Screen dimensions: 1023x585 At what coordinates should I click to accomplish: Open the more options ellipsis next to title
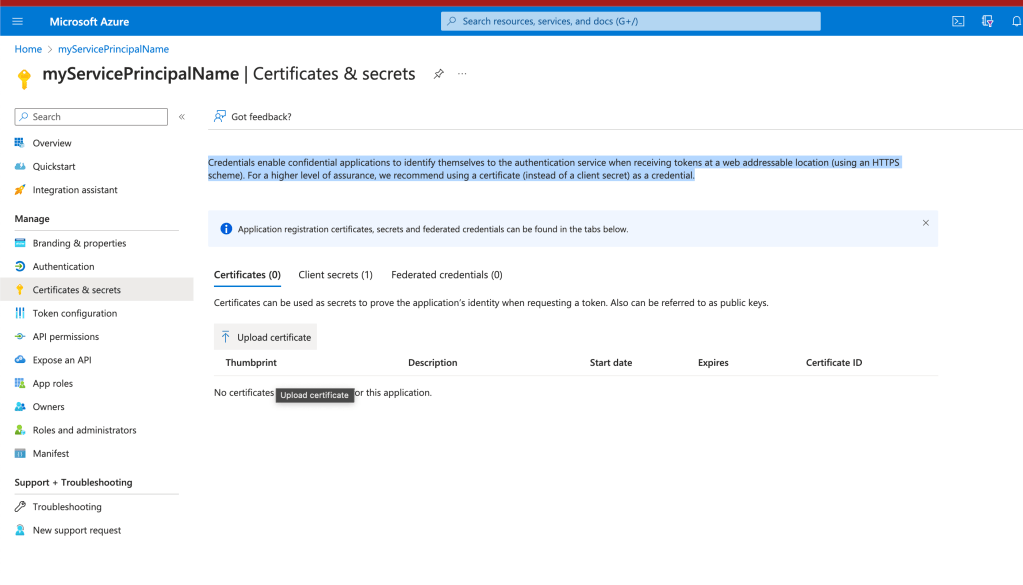[x=462, y=74]
